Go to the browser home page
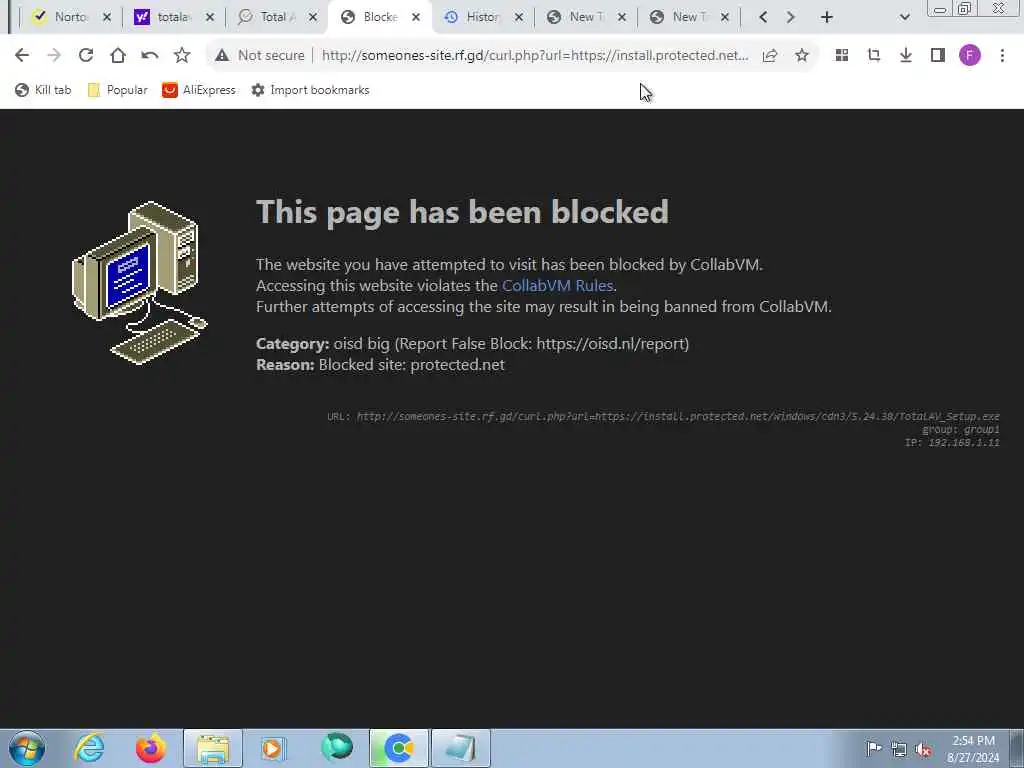1024x768 pixels. (x=118, y=56)
